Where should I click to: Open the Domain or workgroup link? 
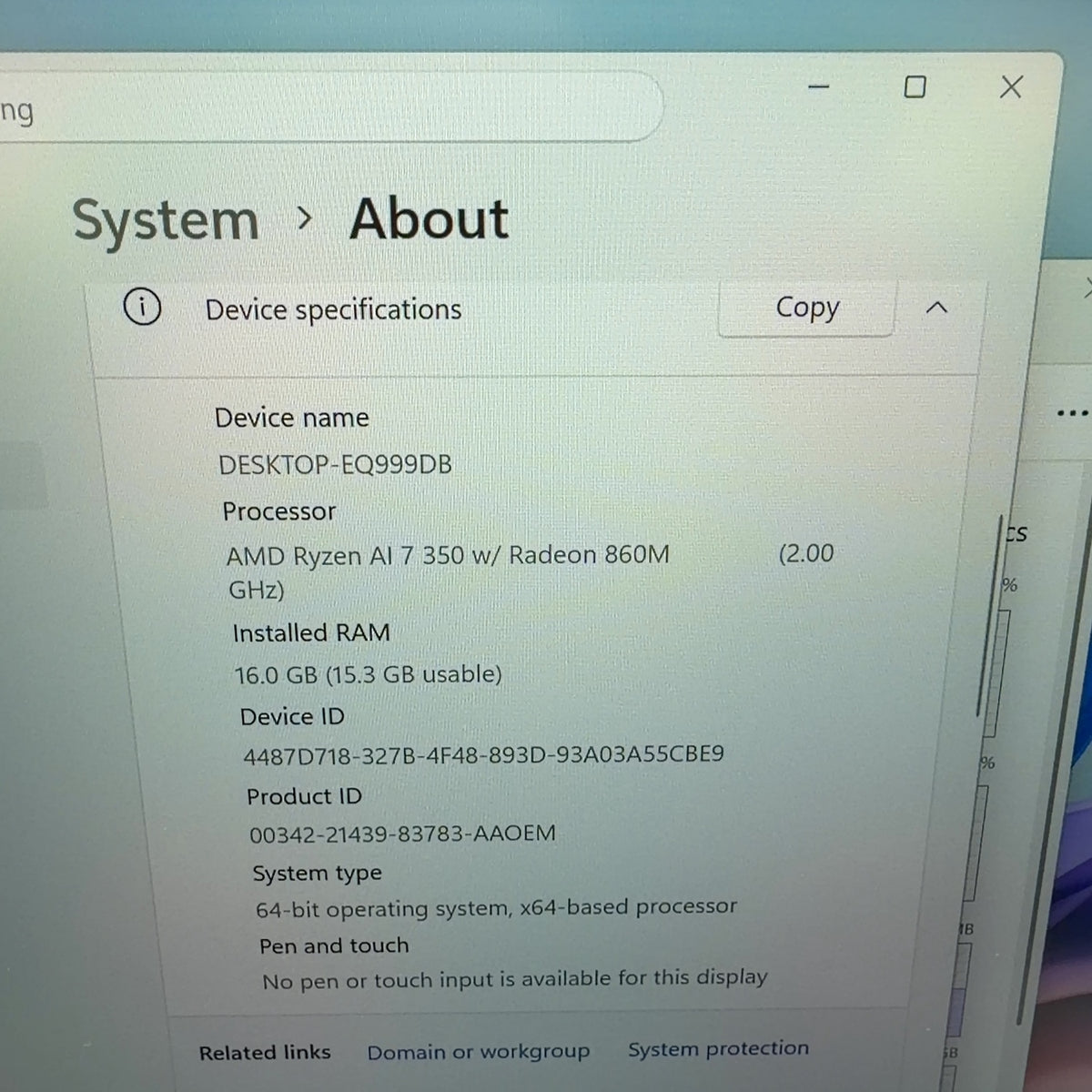click(479, 1052)
